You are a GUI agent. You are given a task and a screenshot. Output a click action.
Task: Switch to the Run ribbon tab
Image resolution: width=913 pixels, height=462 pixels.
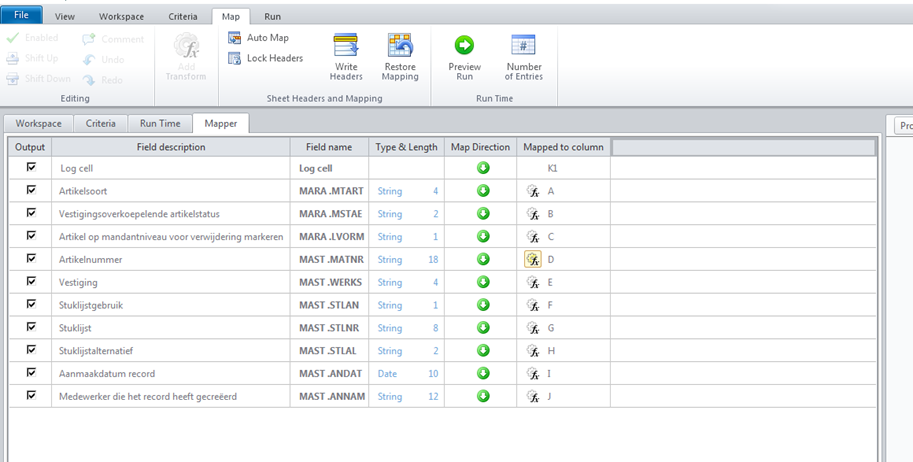point(272,17)
